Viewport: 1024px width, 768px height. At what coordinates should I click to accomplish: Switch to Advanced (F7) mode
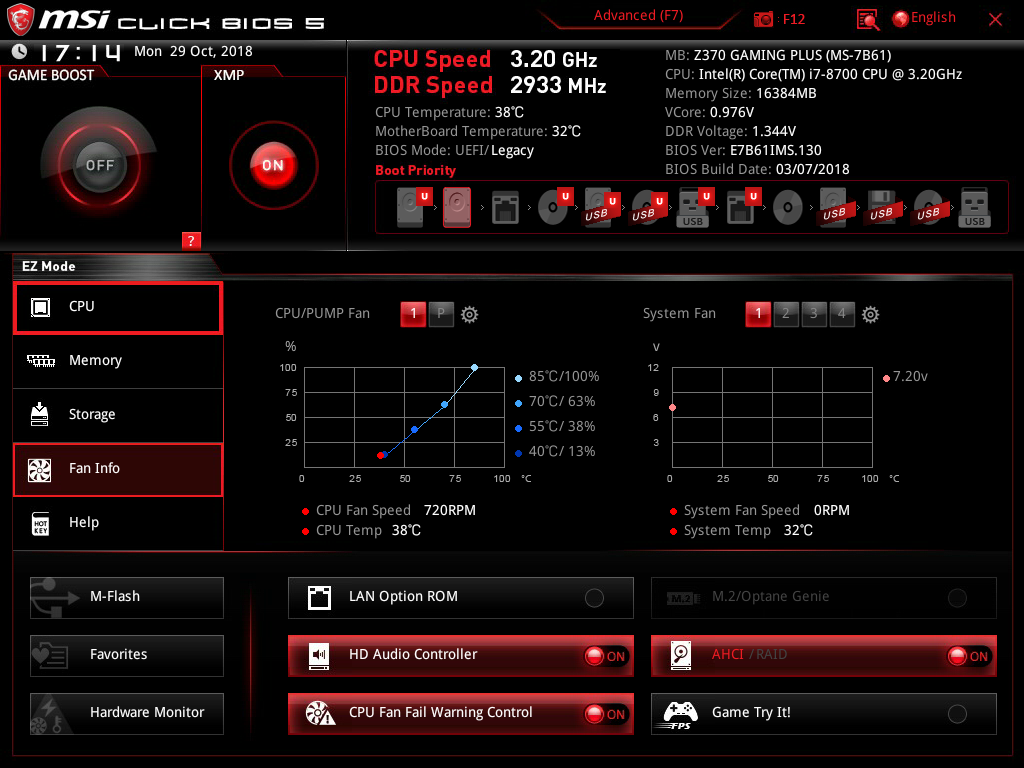point(638,16)
